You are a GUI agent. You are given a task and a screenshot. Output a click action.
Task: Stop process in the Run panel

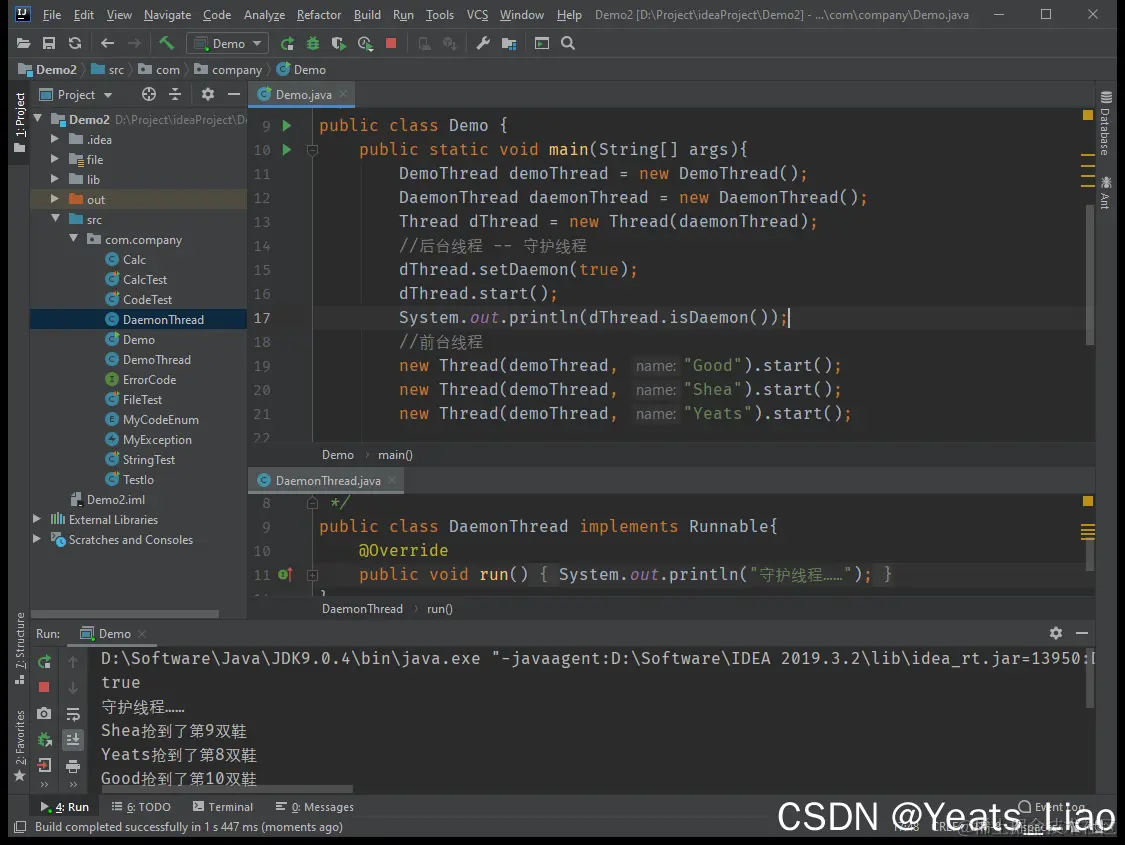(x=44, y=686)
